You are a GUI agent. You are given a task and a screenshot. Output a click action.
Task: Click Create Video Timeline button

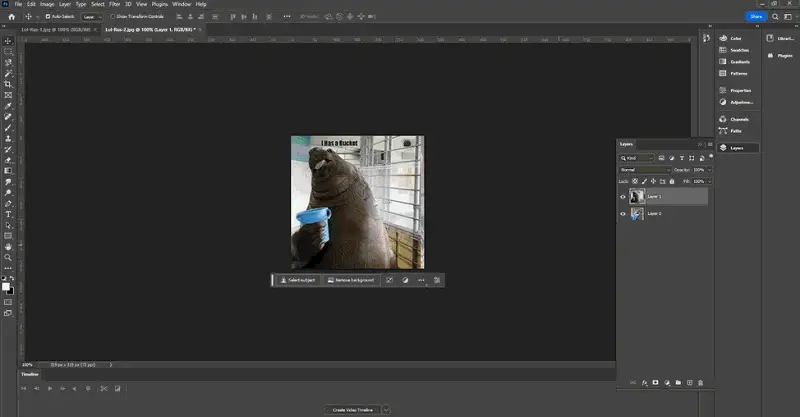point(353,410)
